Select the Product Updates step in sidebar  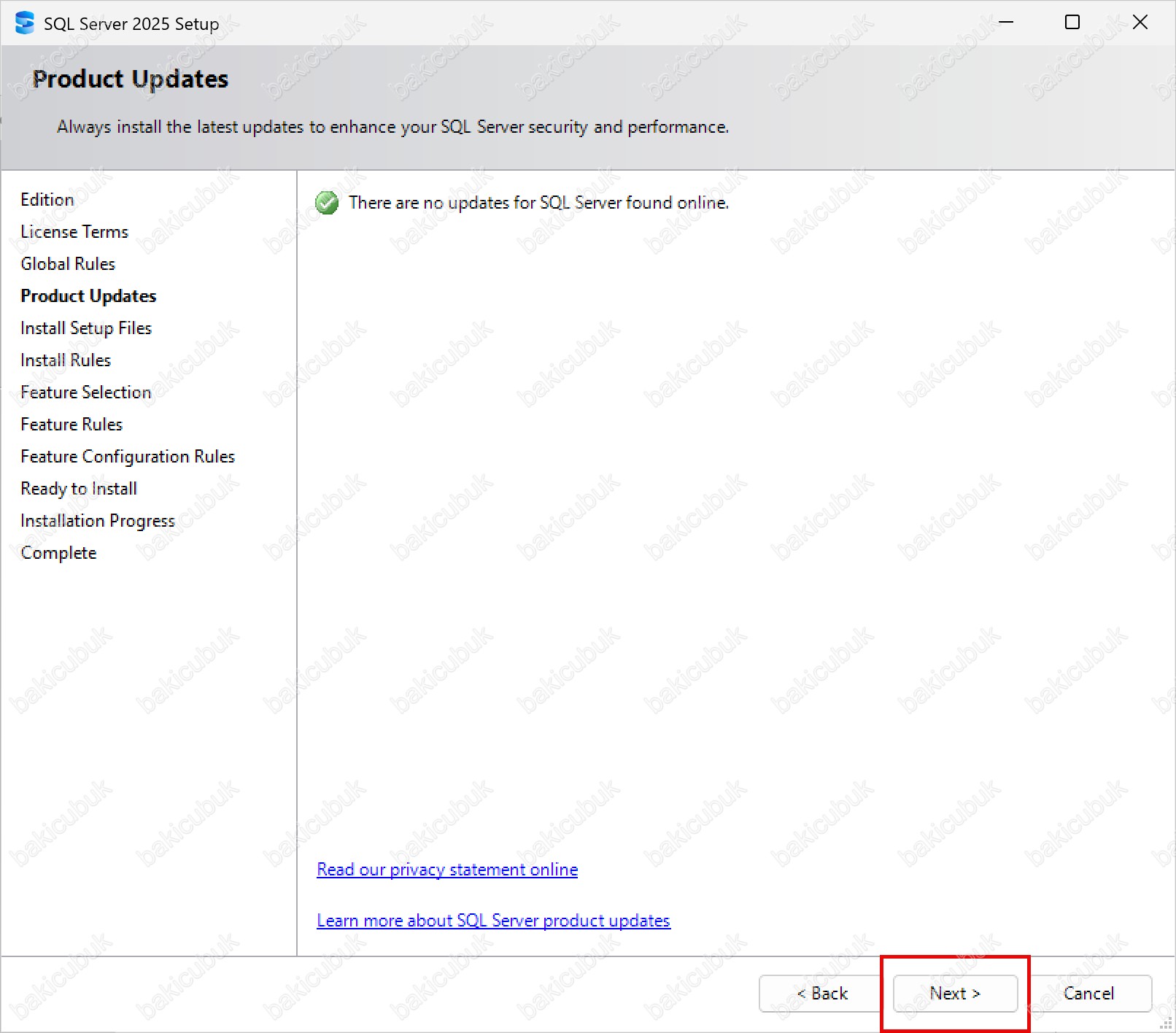pyautogui.click(x=88, y=296)
